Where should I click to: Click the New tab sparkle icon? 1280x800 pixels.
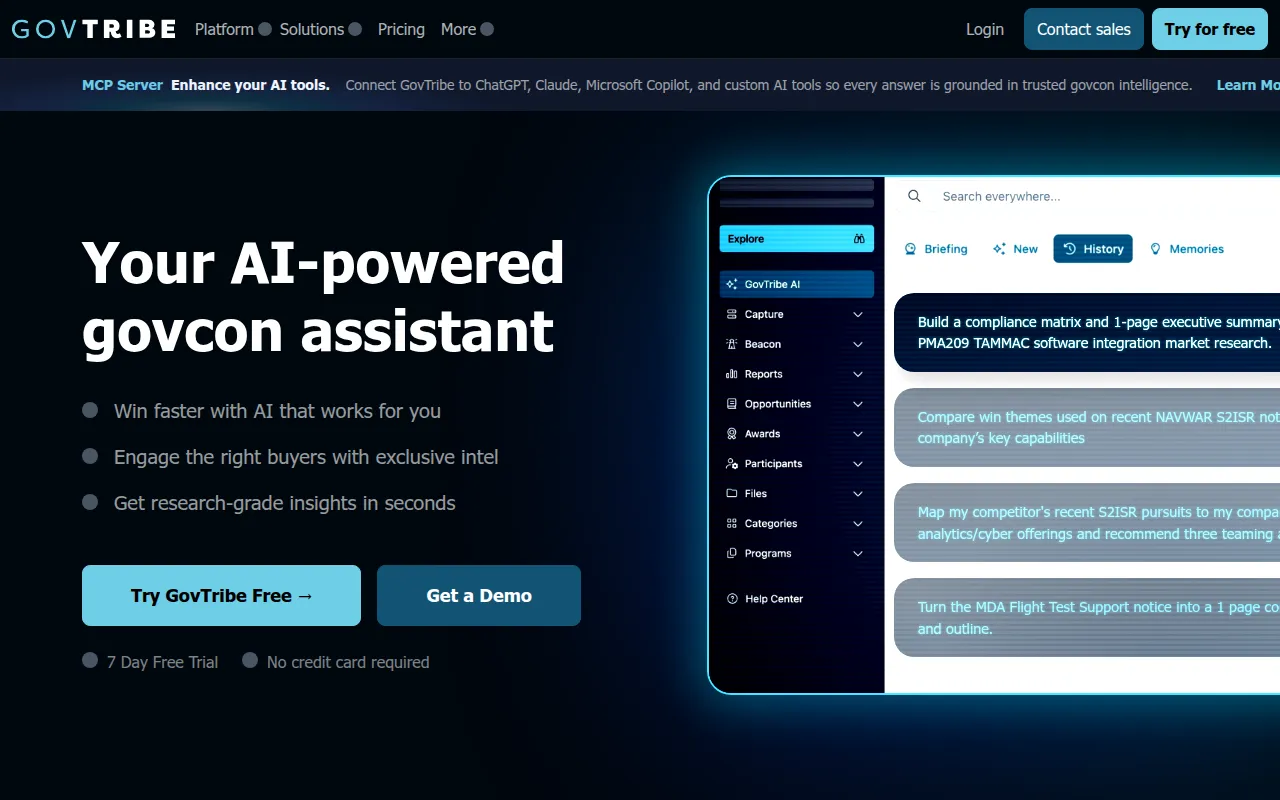pos(999,249)
